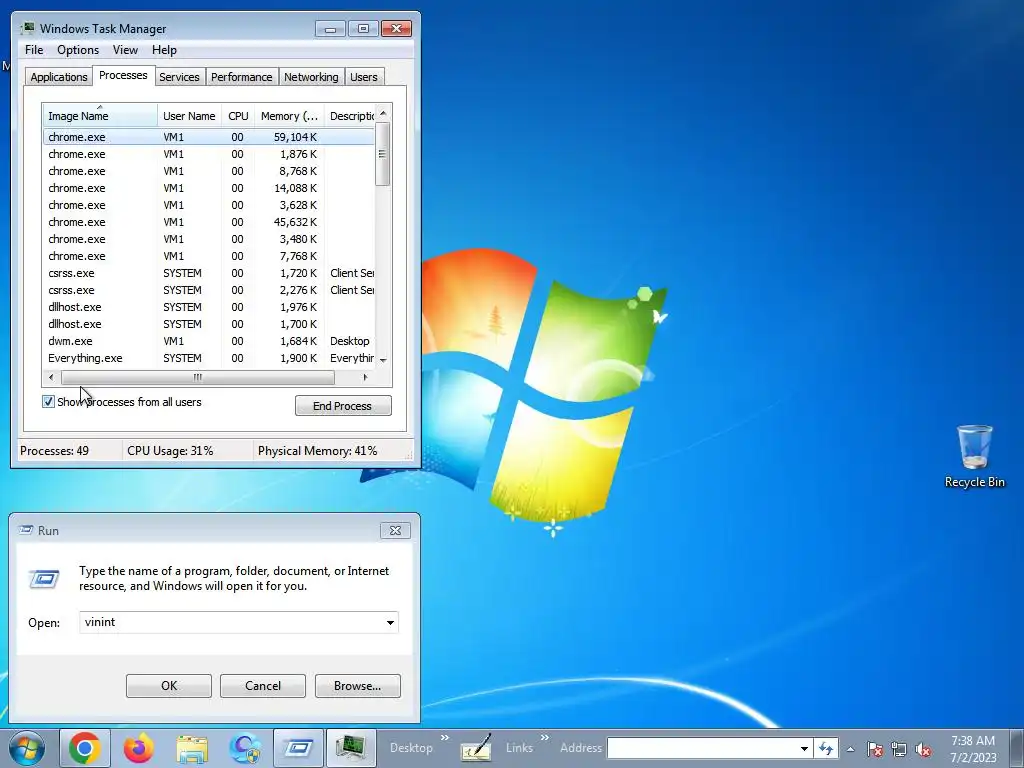Switch to the Applications tab
Screen dimensions: 1024x768
(x=59, y=77)
